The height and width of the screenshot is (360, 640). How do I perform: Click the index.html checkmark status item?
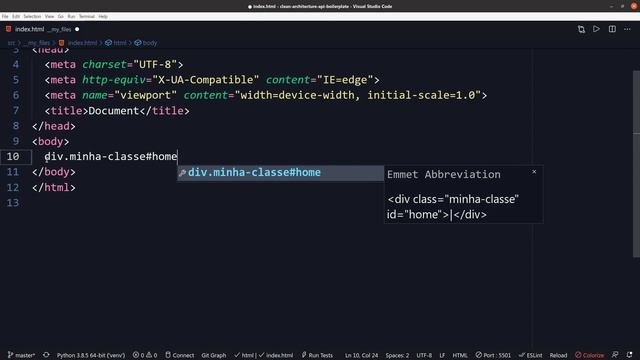pyautogui.click(x=276, y=355)
